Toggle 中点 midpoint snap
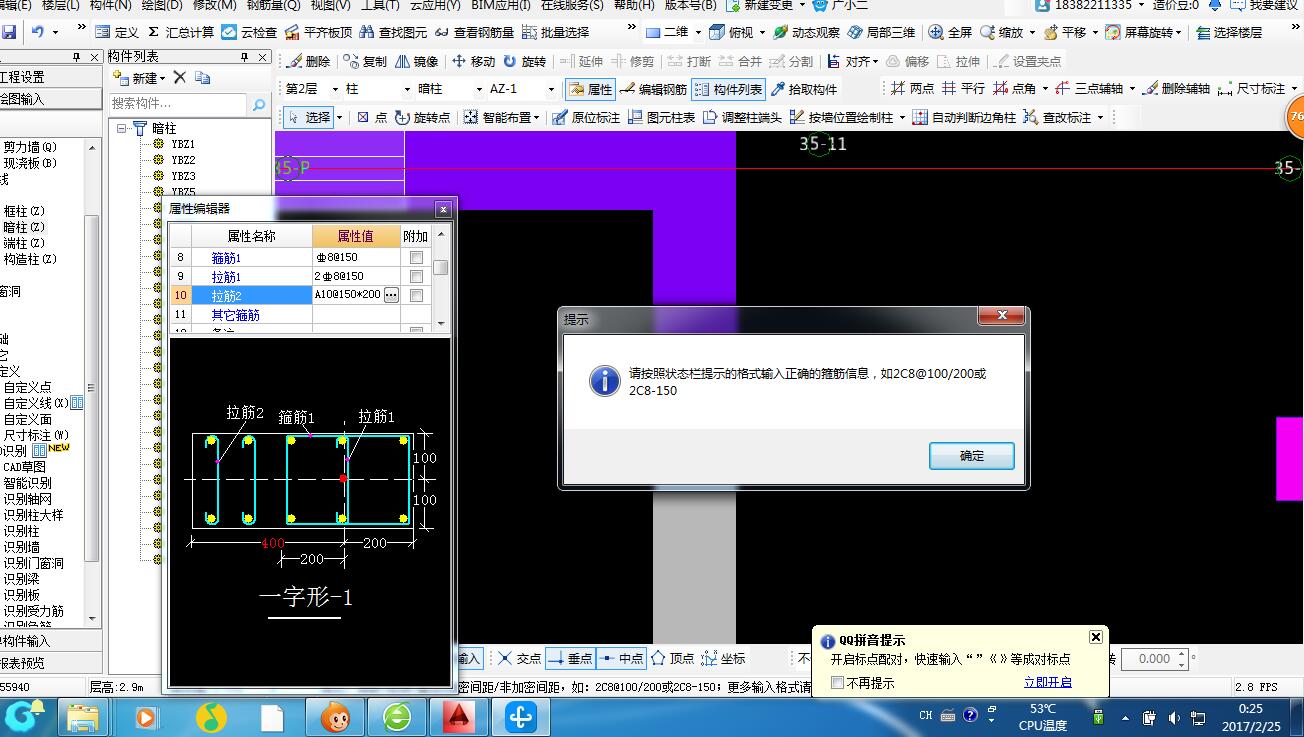The width and height of the screenshot is (1304, 737). click(x=621, y=658)
